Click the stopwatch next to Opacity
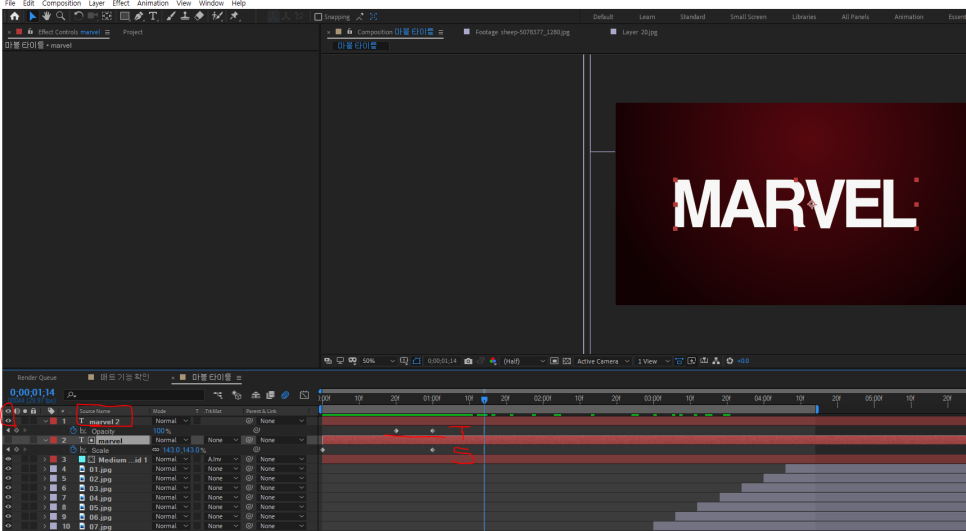 pyautogui.click(x=73, y=431)
